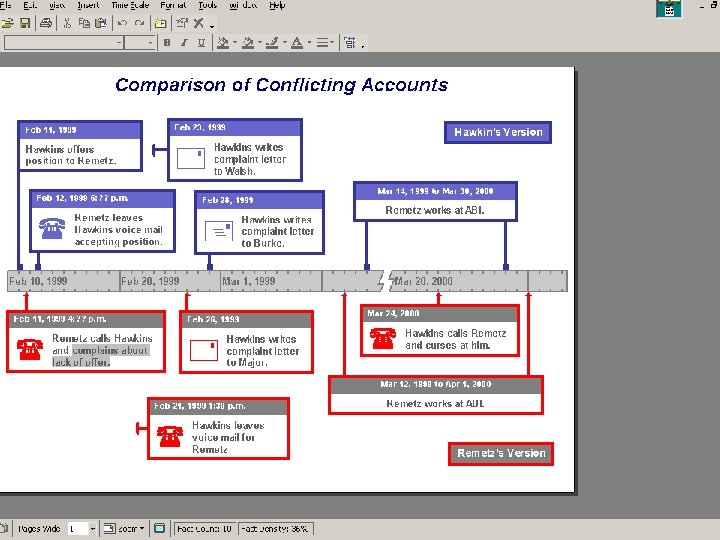The image size is (720, 540).
Task: Click the red phone in Hawkins calls Remetz fact
Action: click(383, 338)
